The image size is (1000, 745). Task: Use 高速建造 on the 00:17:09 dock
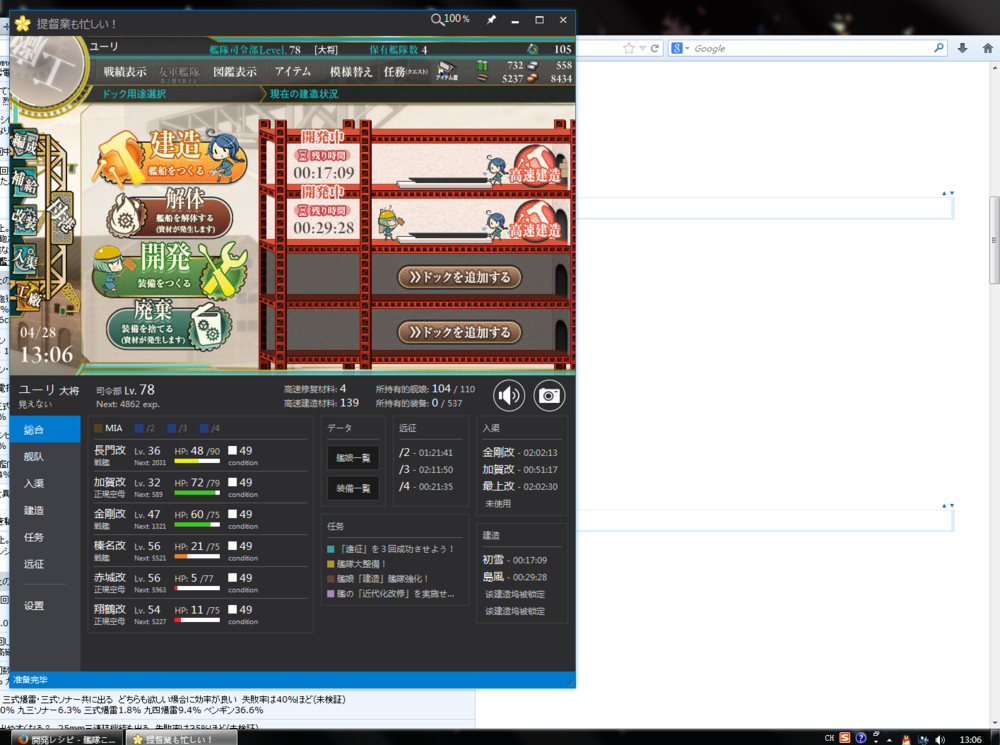tap(534, 165)
